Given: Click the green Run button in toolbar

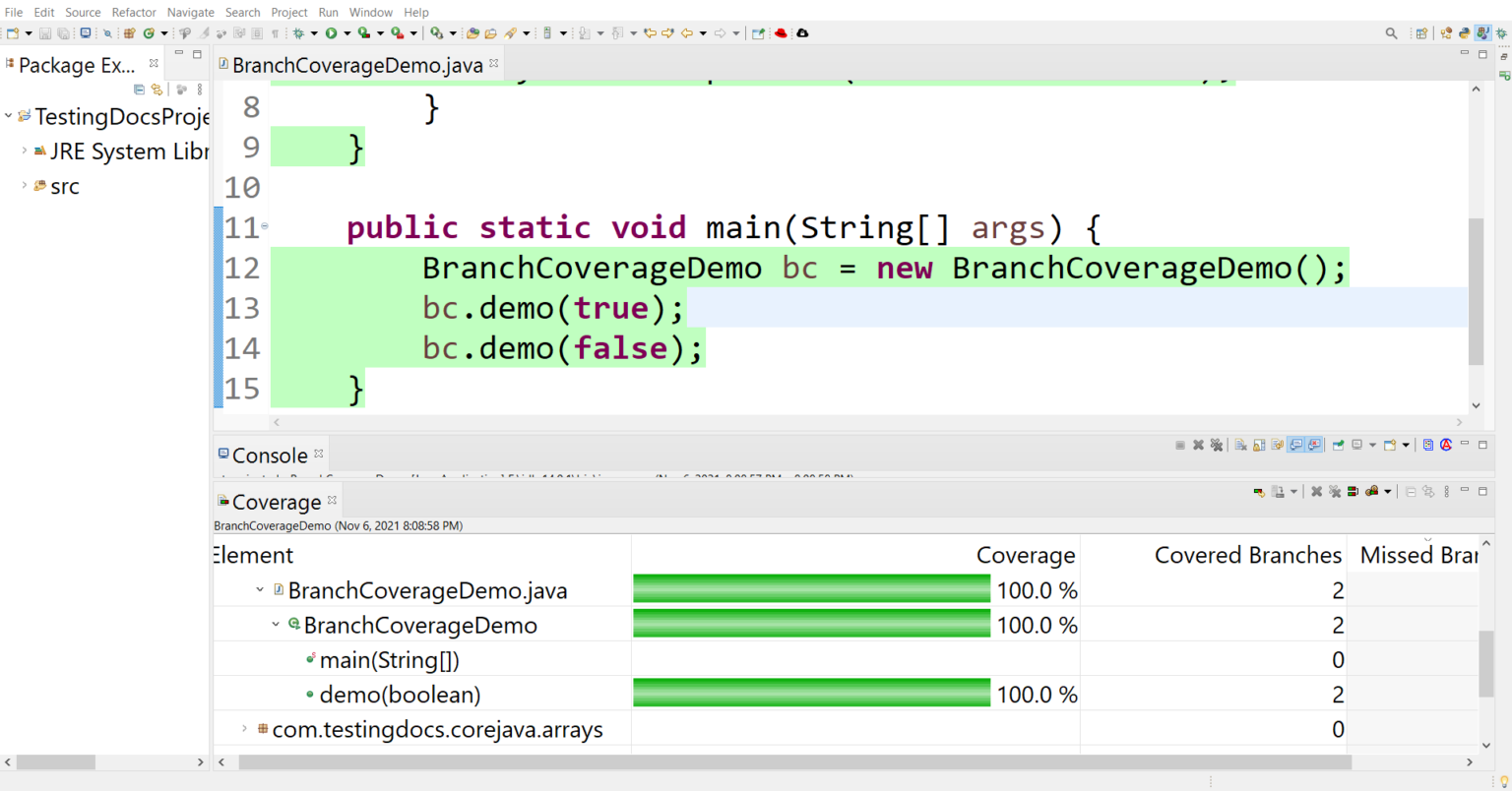Looking at the screenshot, I should click(332, 33).
